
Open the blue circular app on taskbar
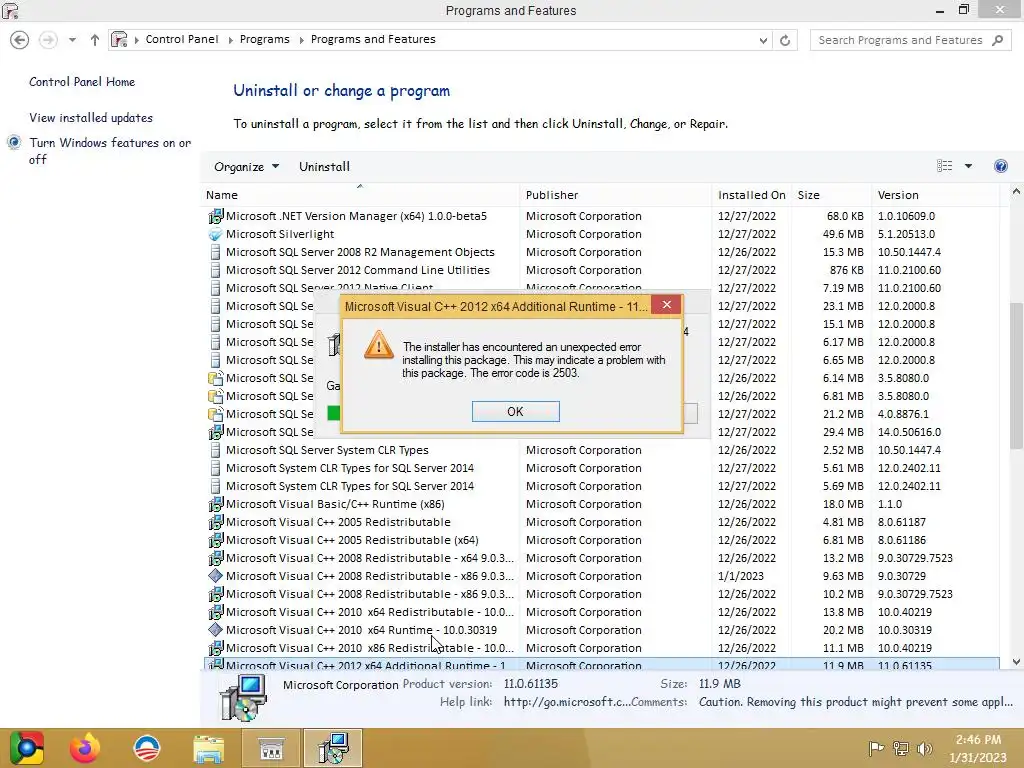click(x=146, y=748)
